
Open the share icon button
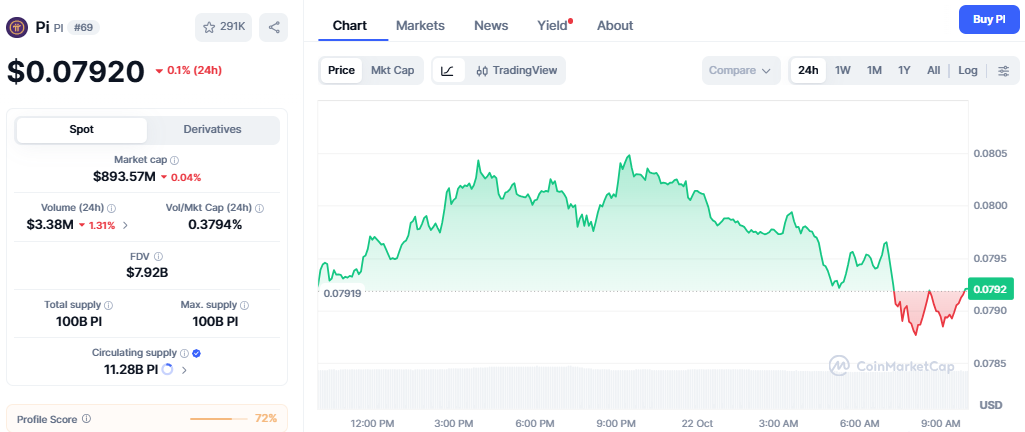[x=273, y=27]
